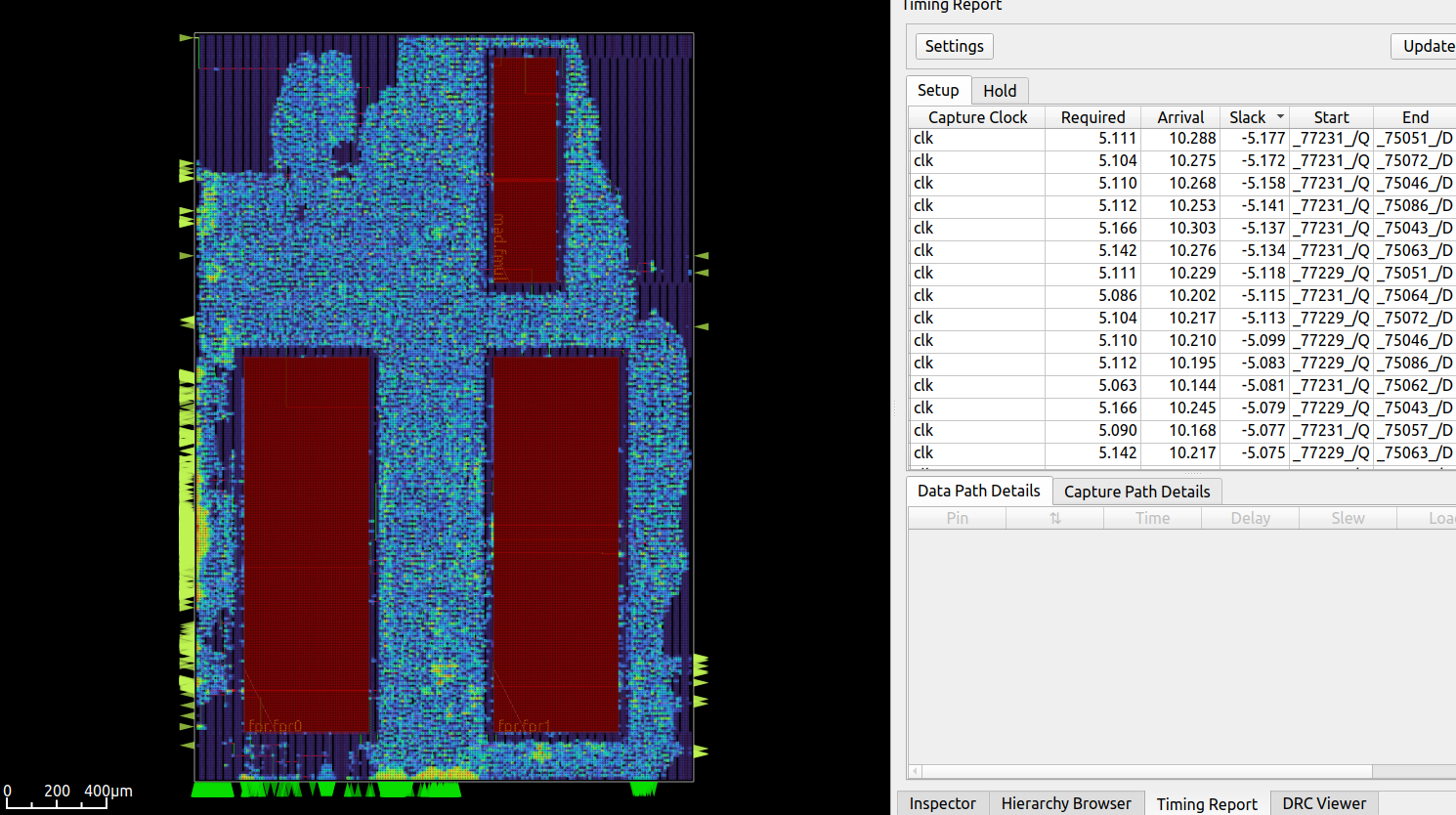The height and width of the screenshot is (815, 1456).
Task: Switch to the Hold tab
Action: click(1000, 91)
